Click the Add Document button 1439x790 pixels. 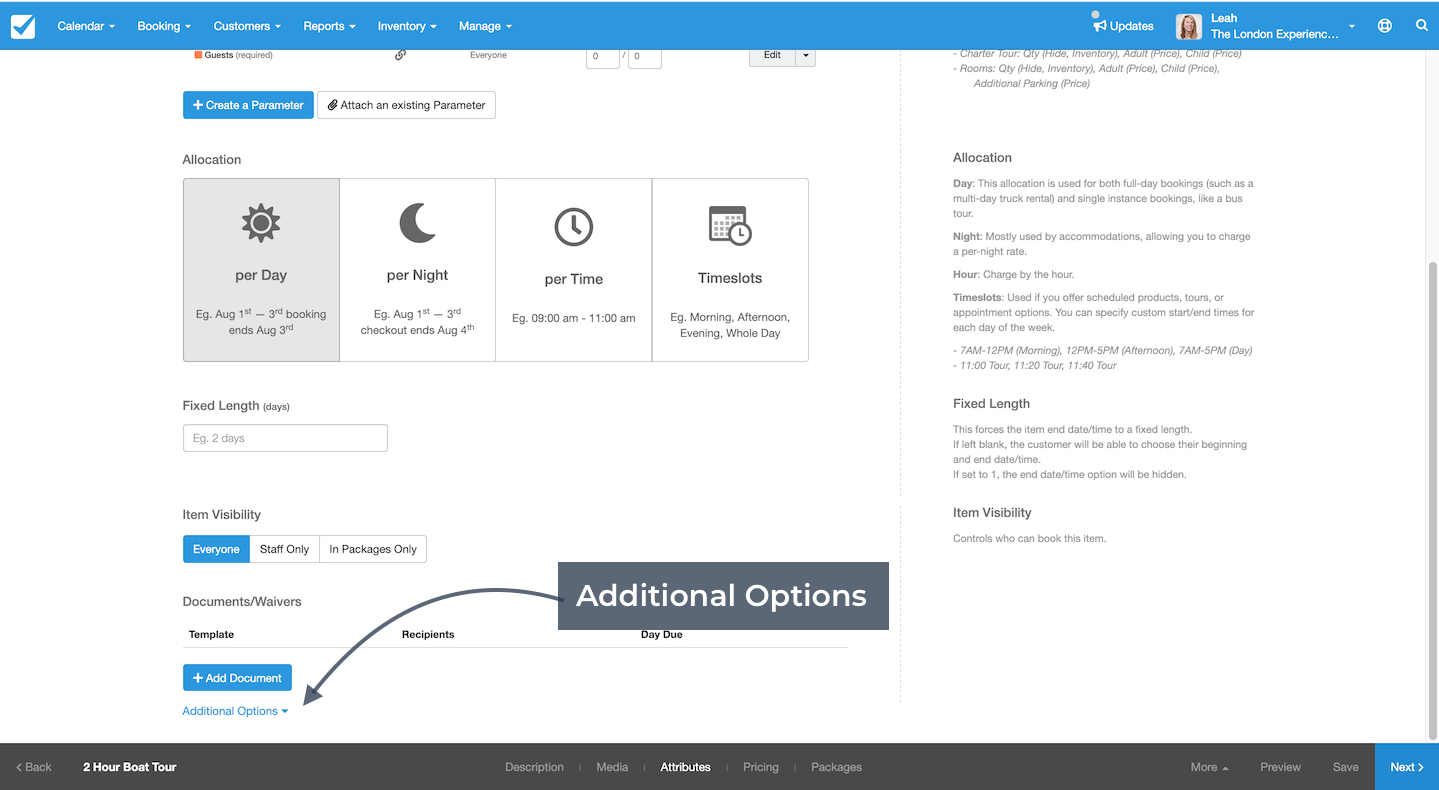[x=237, y=678]
